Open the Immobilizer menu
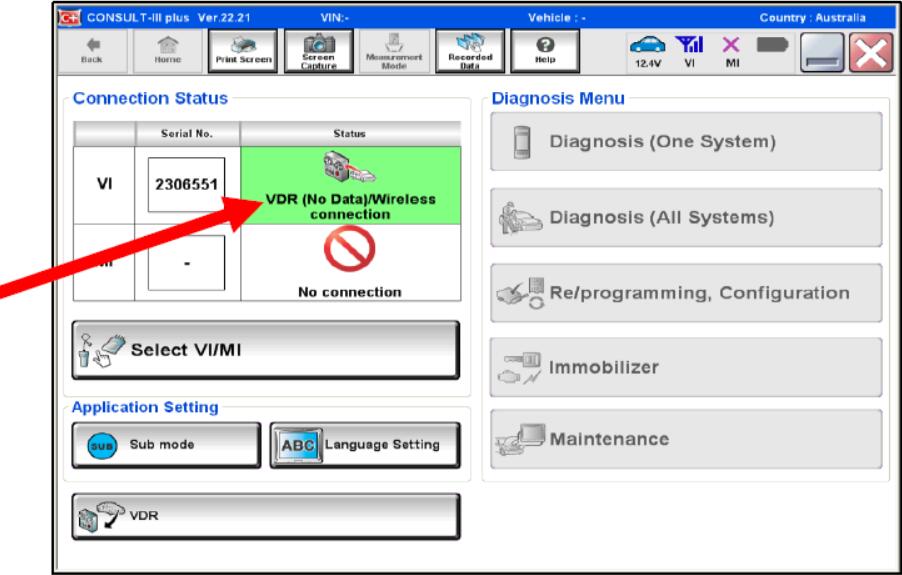 pos(686,367)
